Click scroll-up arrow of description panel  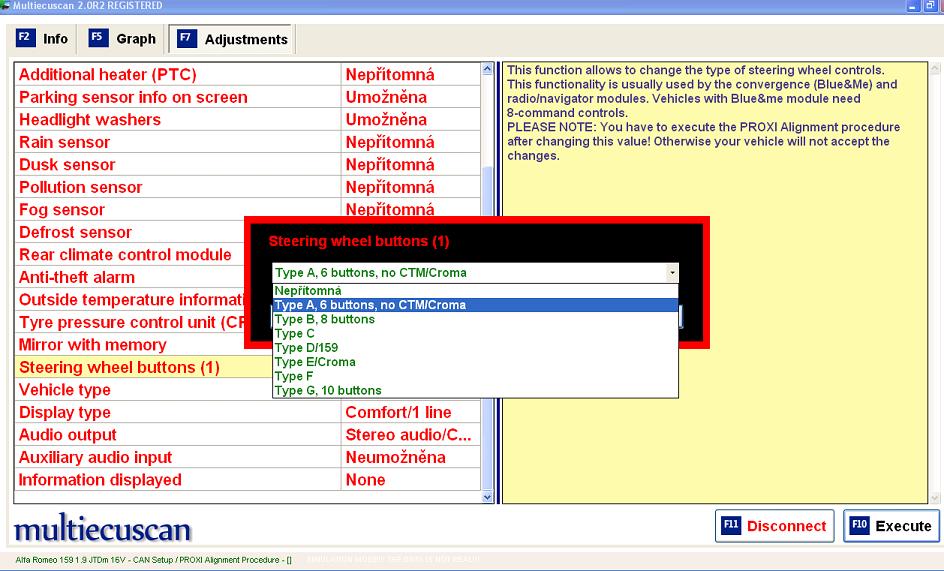point(935,69)
